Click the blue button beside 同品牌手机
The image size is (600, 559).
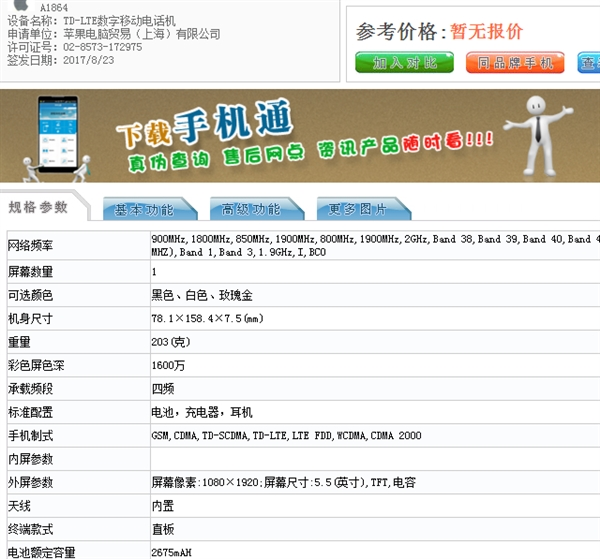[x=589, y=63]
